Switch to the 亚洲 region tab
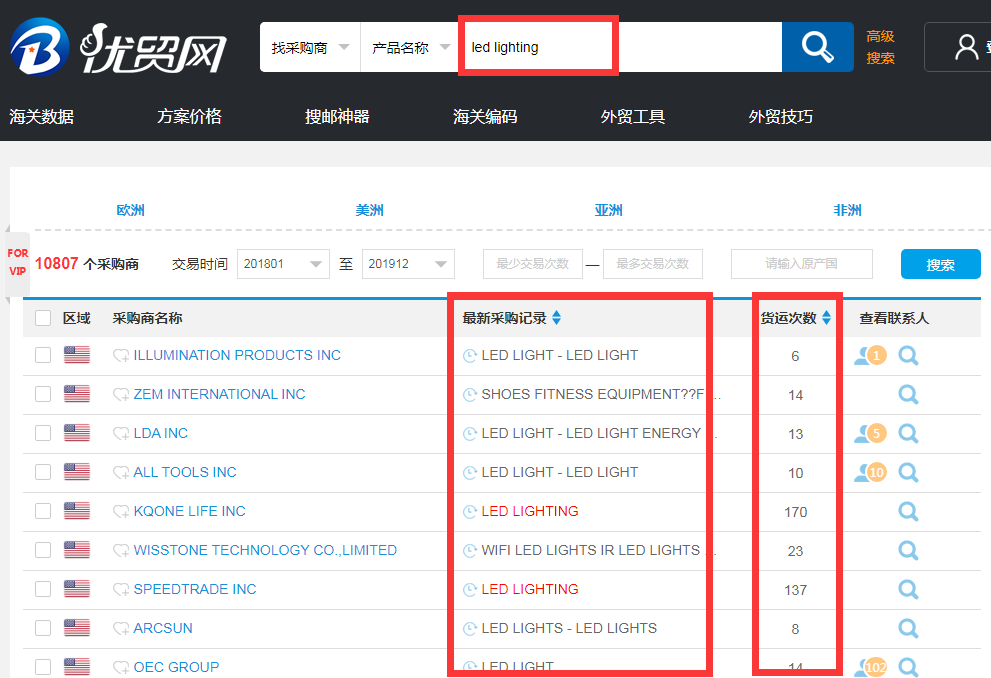The height and width of the screenshot is (678, 991). [x=609, y=210]
